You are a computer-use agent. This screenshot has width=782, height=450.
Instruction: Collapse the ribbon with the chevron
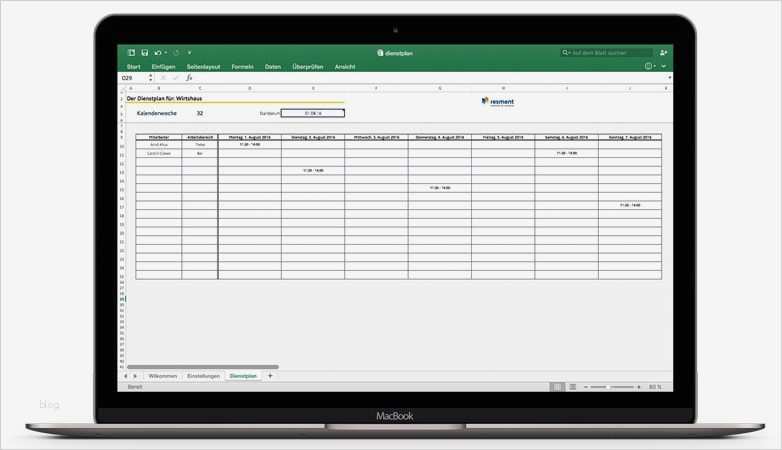tap(664, 66)
